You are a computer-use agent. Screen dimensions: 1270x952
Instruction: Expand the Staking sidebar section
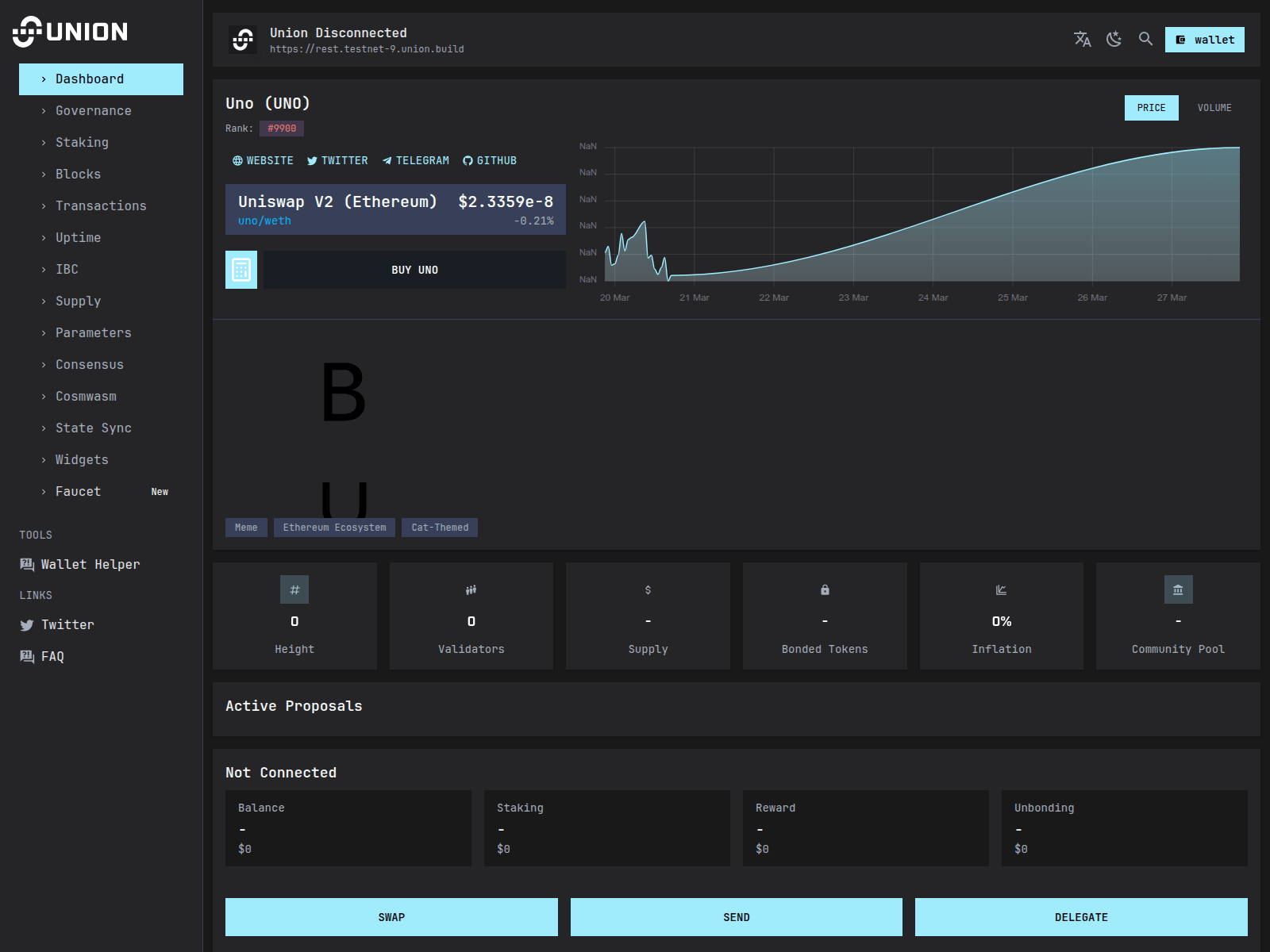tap(82, 143)
